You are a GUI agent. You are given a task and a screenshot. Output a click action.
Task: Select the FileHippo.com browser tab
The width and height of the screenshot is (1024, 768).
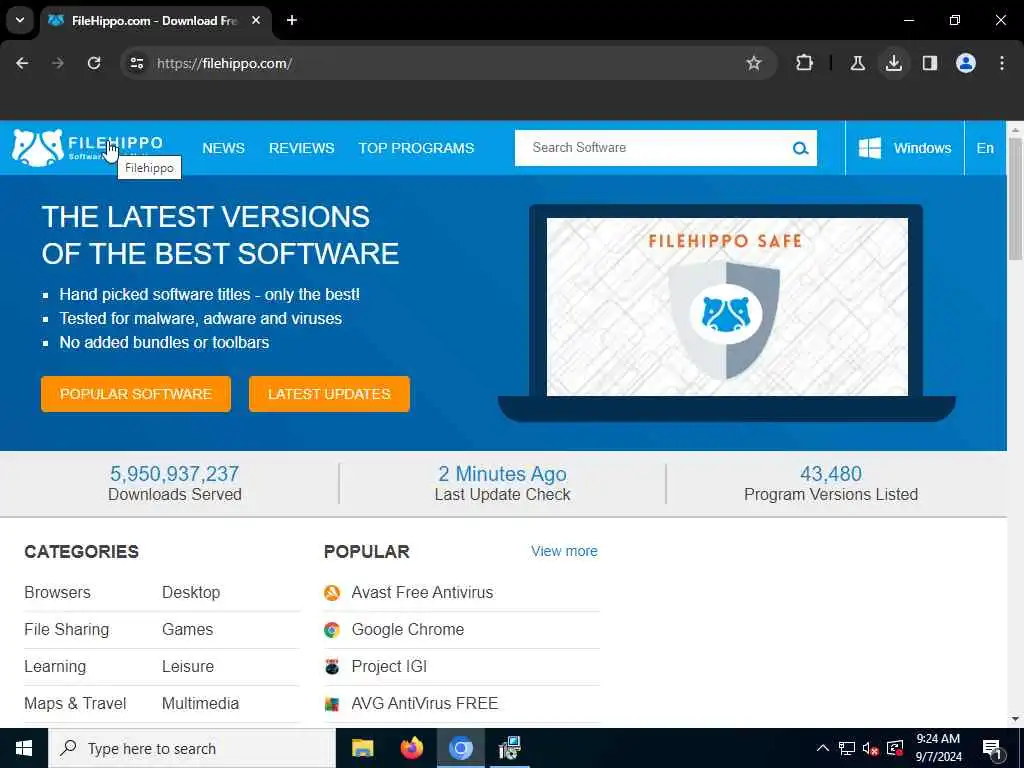(154, 21)
